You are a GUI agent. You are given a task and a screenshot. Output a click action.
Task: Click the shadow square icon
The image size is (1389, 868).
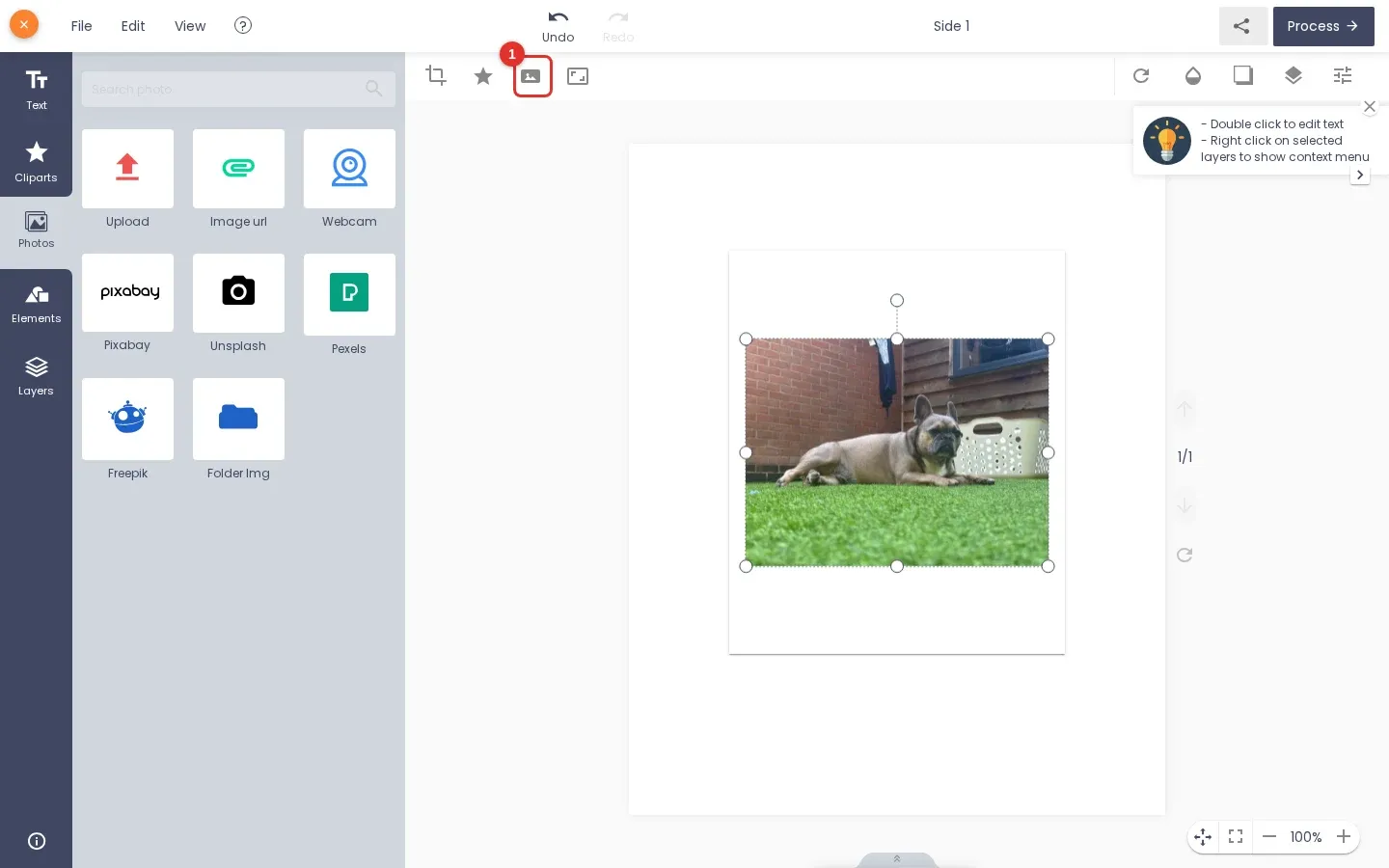tap(1243, 75)
